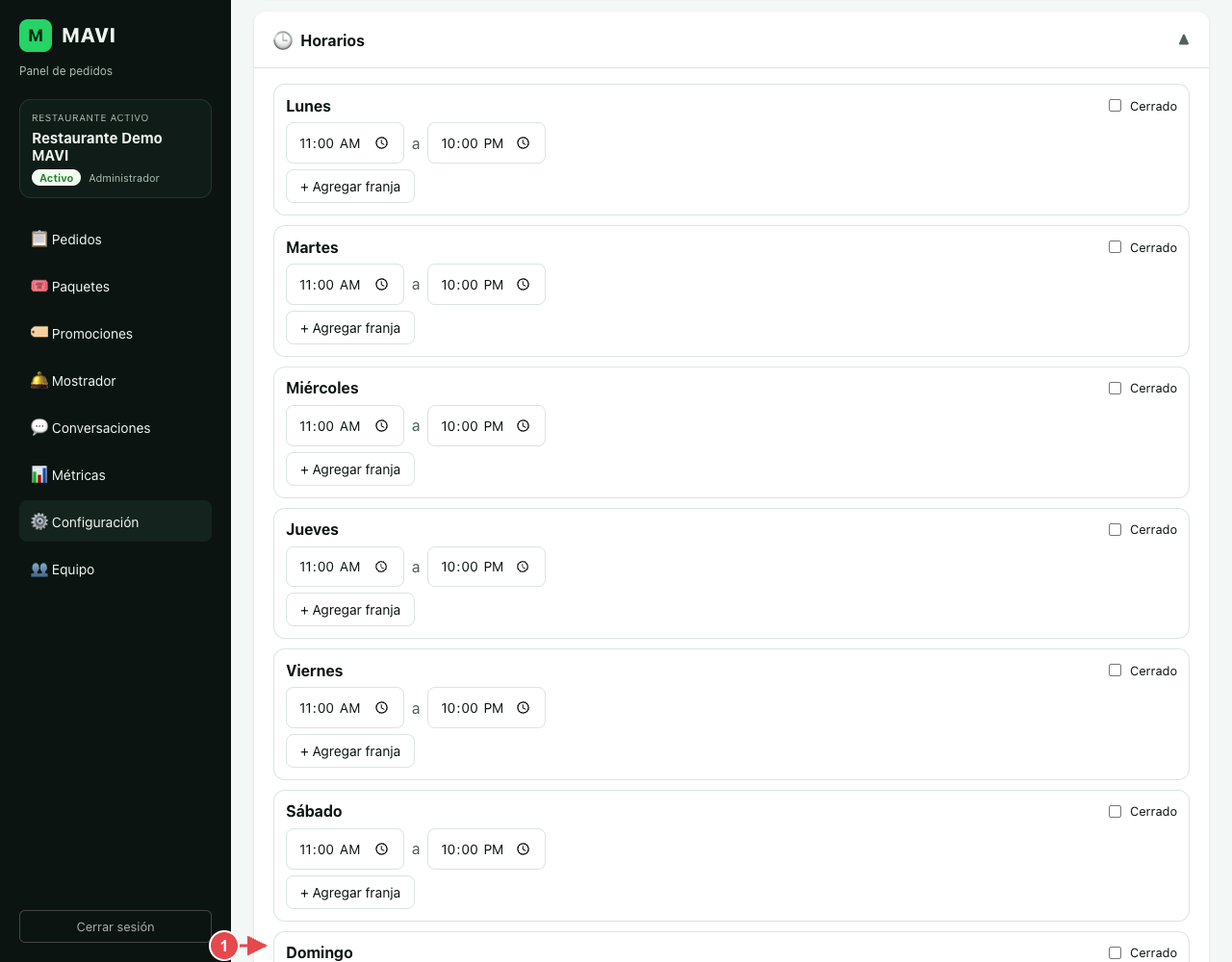Click the Horarios clock icon
The height and width of the screenshot is (962, 1232).
[x=283, y=40]
